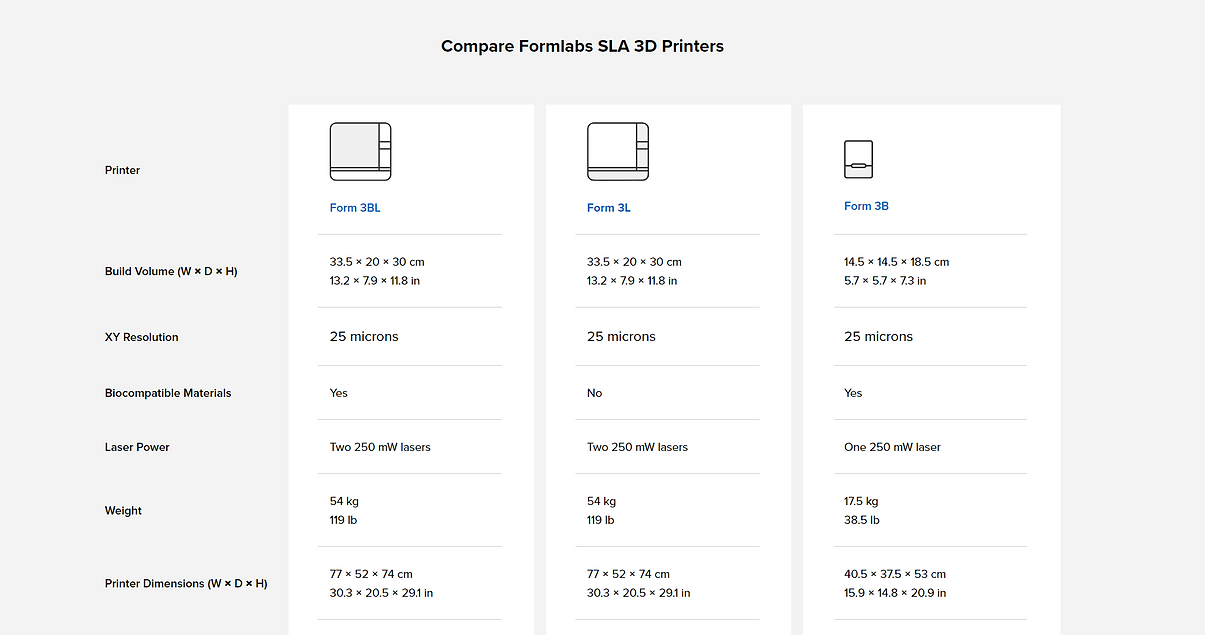Click "One 250 mW laser" text
This screenshot has height=635, width=1205.
892,447
